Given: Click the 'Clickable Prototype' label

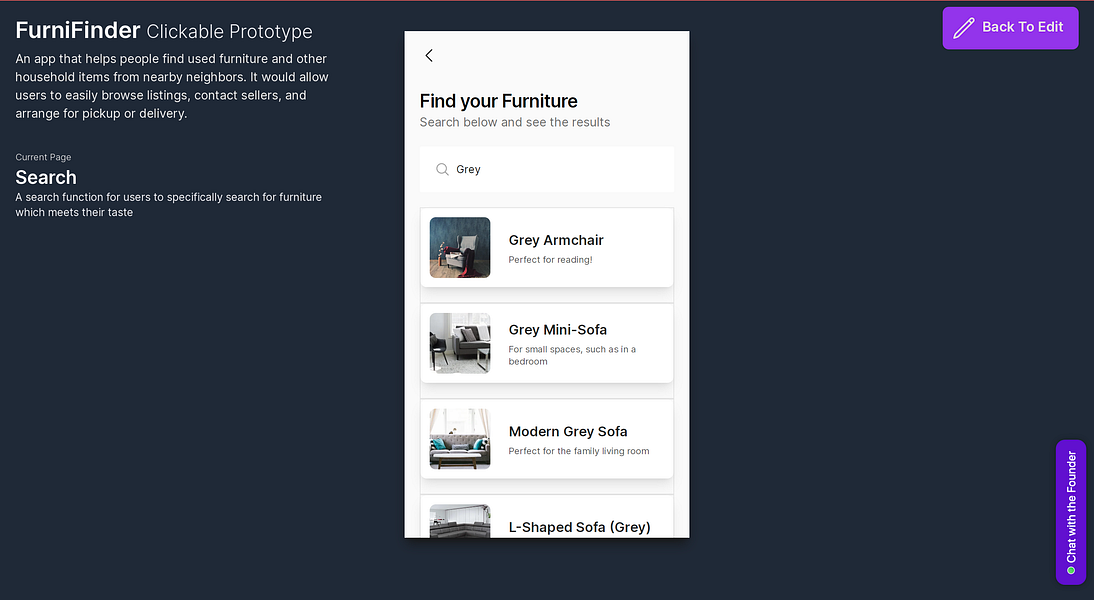Looking at the screenshot, I should click(230, 31).
